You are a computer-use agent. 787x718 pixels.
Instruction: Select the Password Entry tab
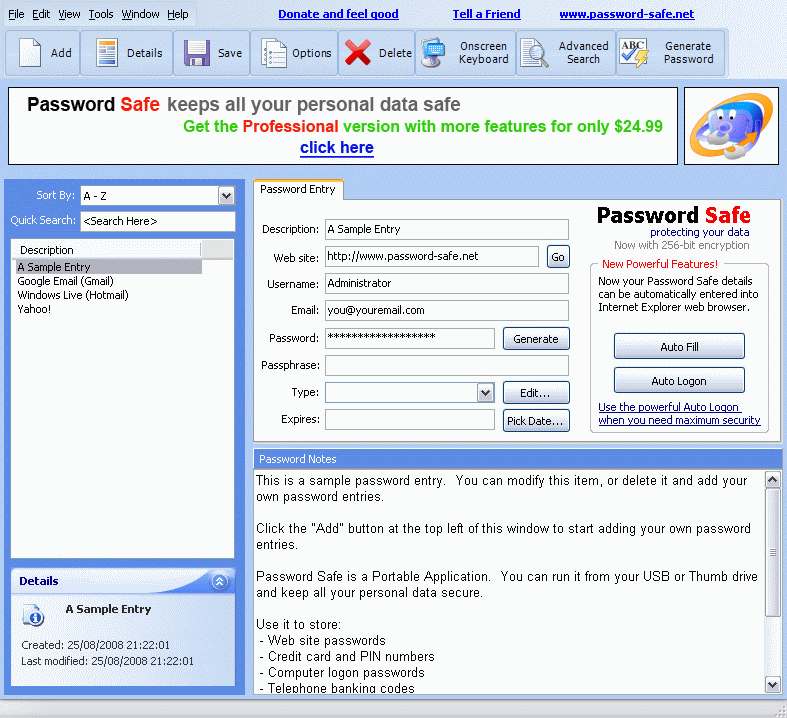(298, 189)
